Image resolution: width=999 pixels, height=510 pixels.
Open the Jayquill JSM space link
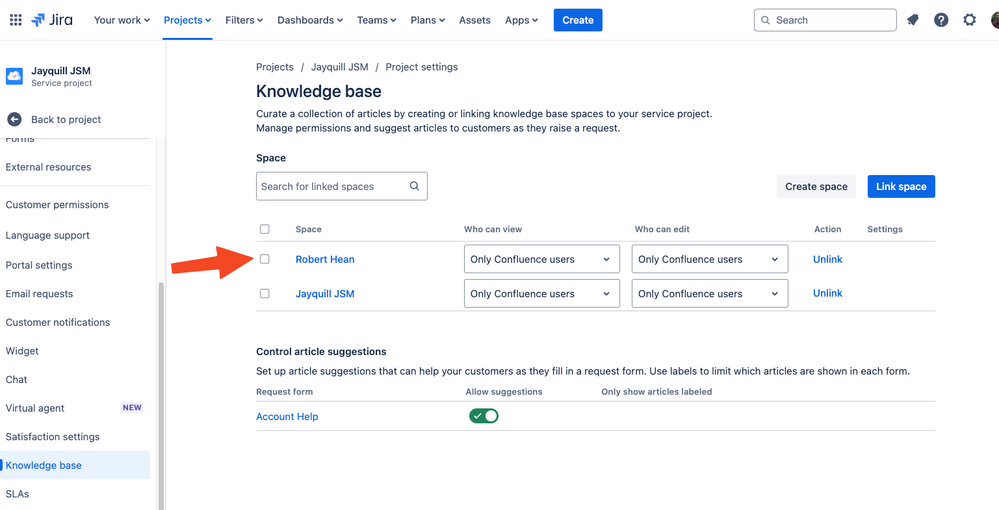[325, 293]
